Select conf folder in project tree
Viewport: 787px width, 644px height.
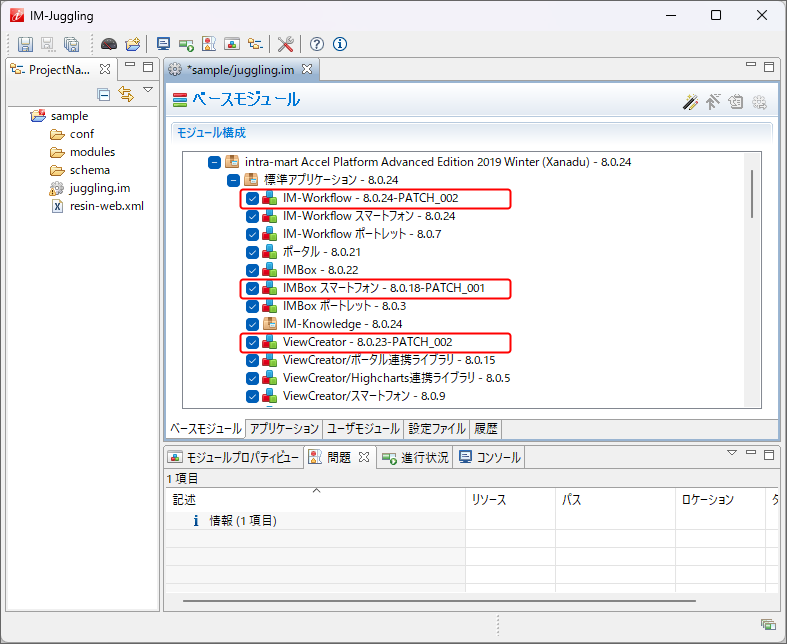click(72, 134)
